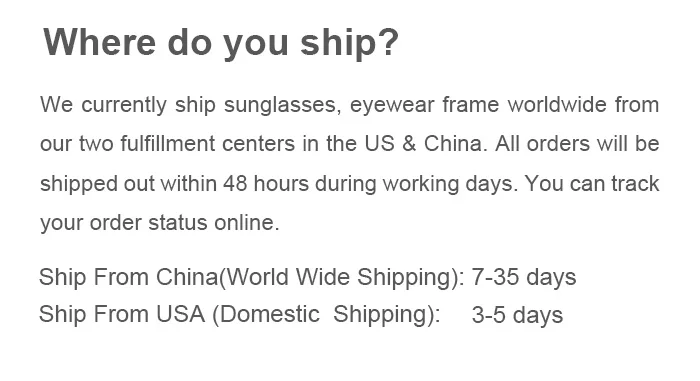This screenshot has height=381, width=700.
Task: Click '(Domestic Shipping)' text
Action: coord(326,315)
